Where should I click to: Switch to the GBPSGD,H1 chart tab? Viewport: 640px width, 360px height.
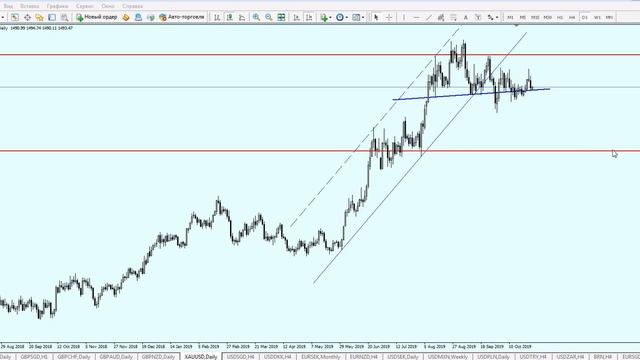pos(34,357)
